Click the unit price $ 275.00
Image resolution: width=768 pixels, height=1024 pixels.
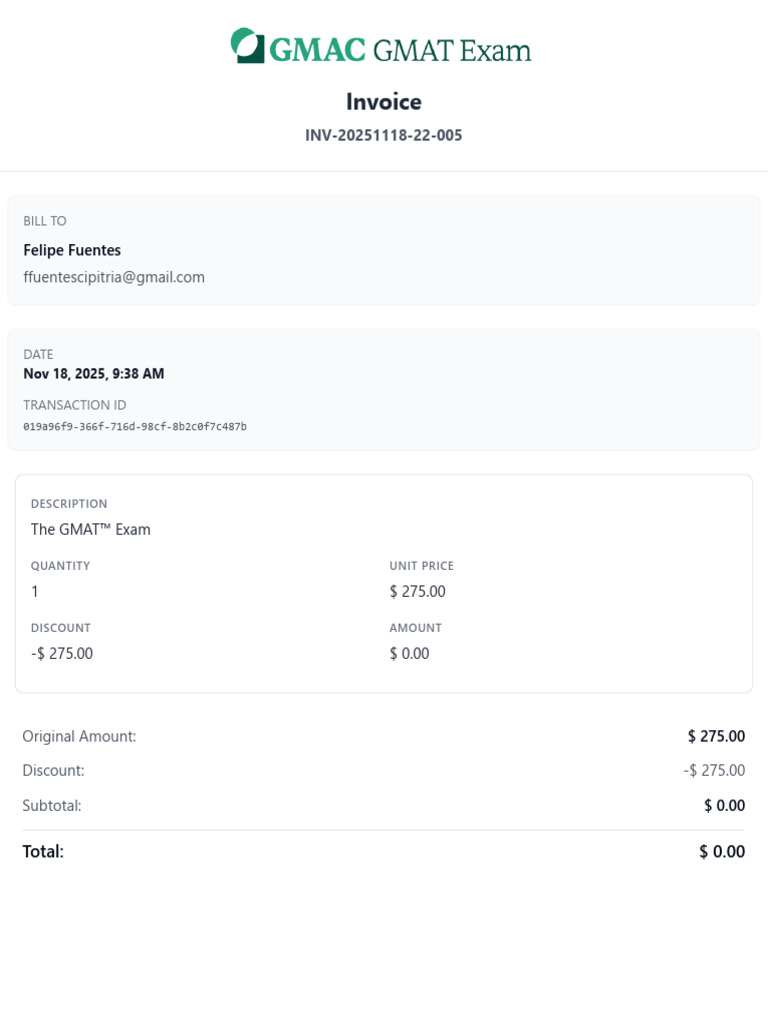[418, 592]
